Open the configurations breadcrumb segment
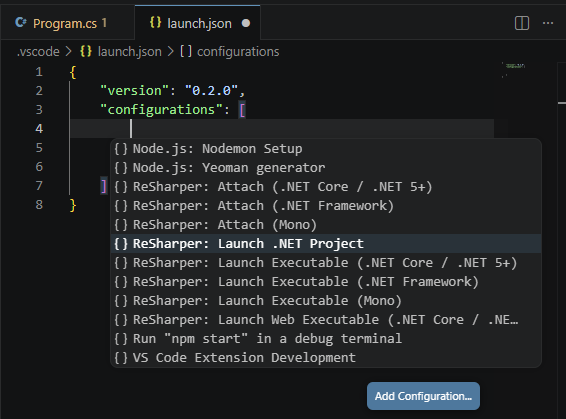 point(230,52)
